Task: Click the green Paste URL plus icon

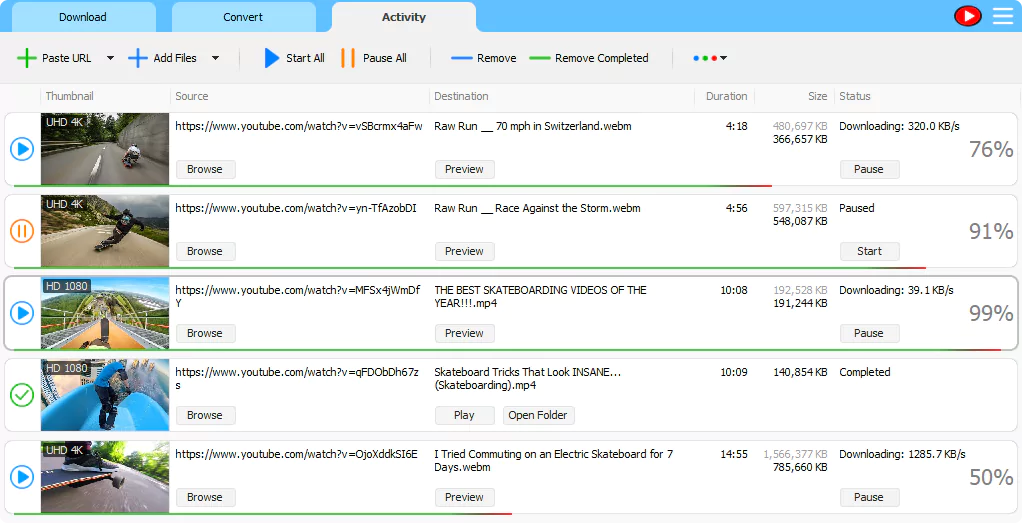Action: 27,58
